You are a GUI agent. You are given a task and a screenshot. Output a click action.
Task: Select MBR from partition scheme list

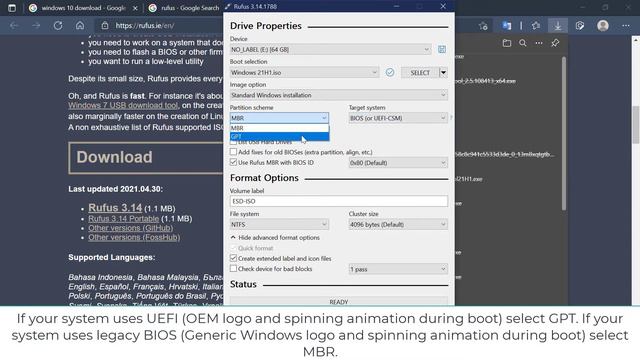(279, 128)
